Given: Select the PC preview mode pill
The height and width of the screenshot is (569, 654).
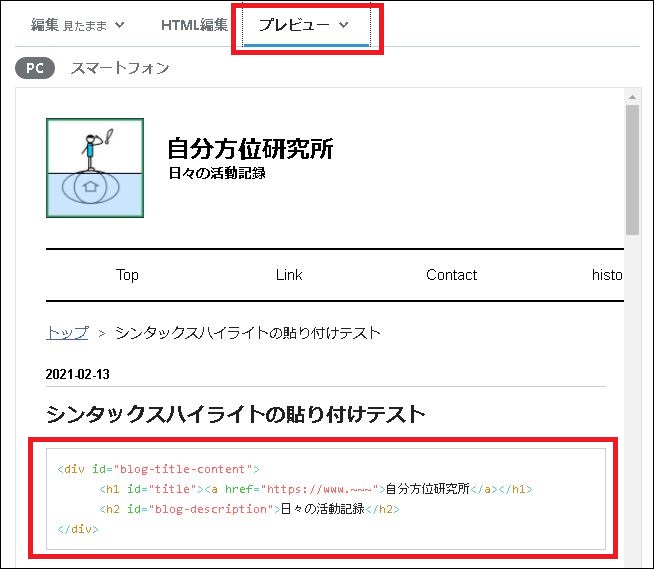Looking at the screenshot, I should coord(35,68).
